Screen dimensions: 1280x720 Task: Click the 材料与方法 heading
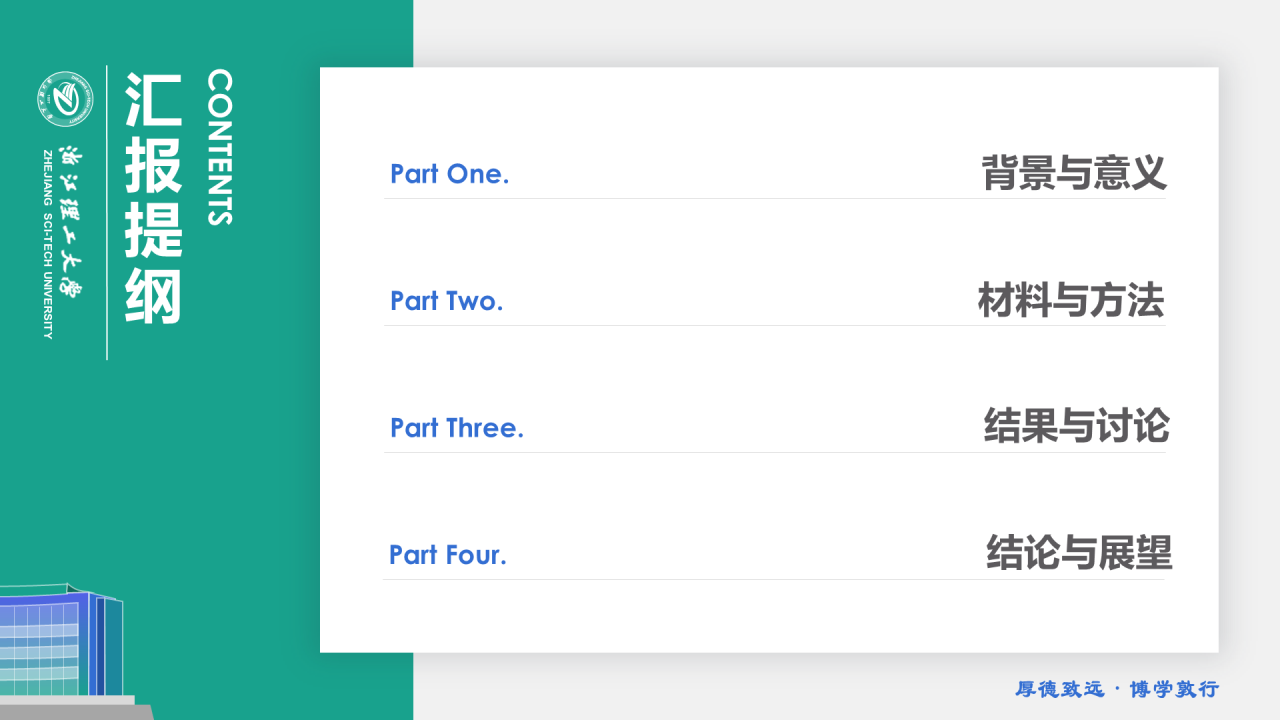click(x=1071, y=300)
